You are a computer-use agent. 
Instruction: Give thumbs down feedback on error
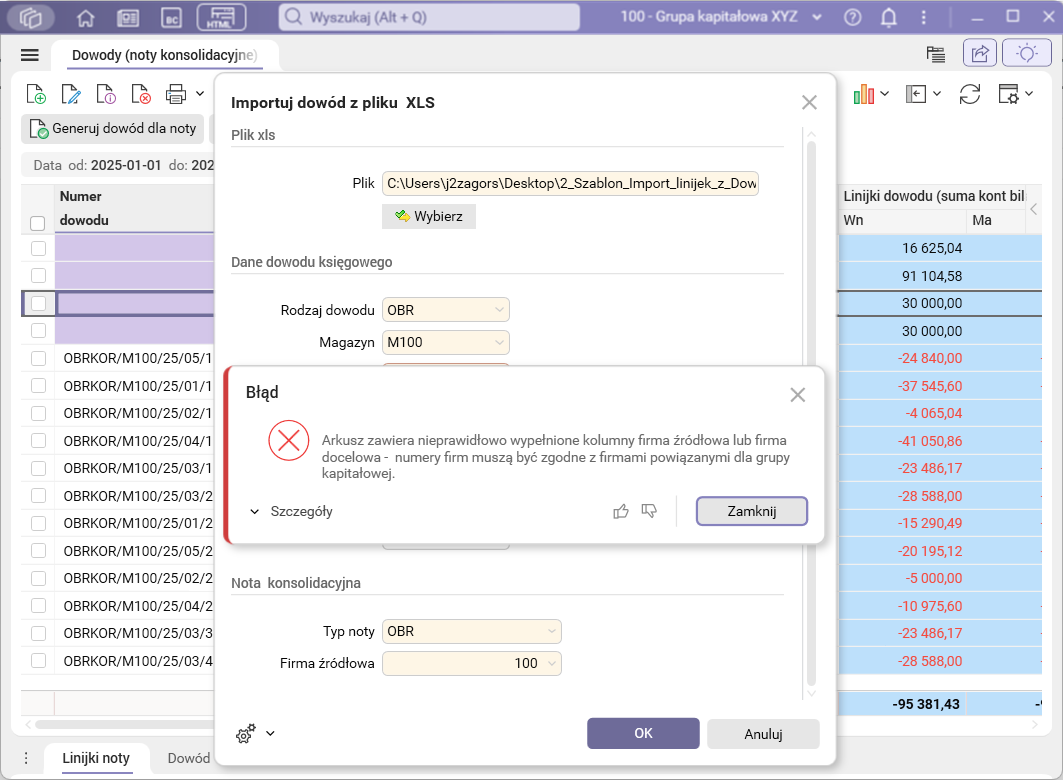pos(649,511)
